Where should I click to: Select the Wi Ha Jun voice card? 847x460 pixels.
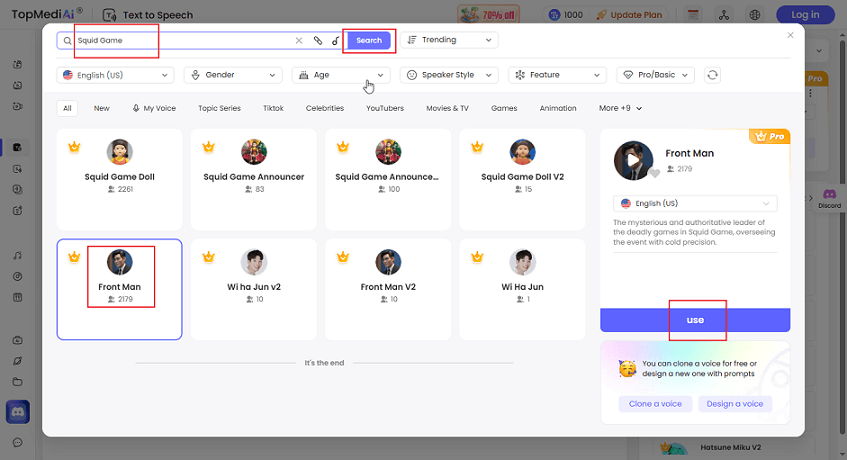pyautogui.click(x=522, y=289)
